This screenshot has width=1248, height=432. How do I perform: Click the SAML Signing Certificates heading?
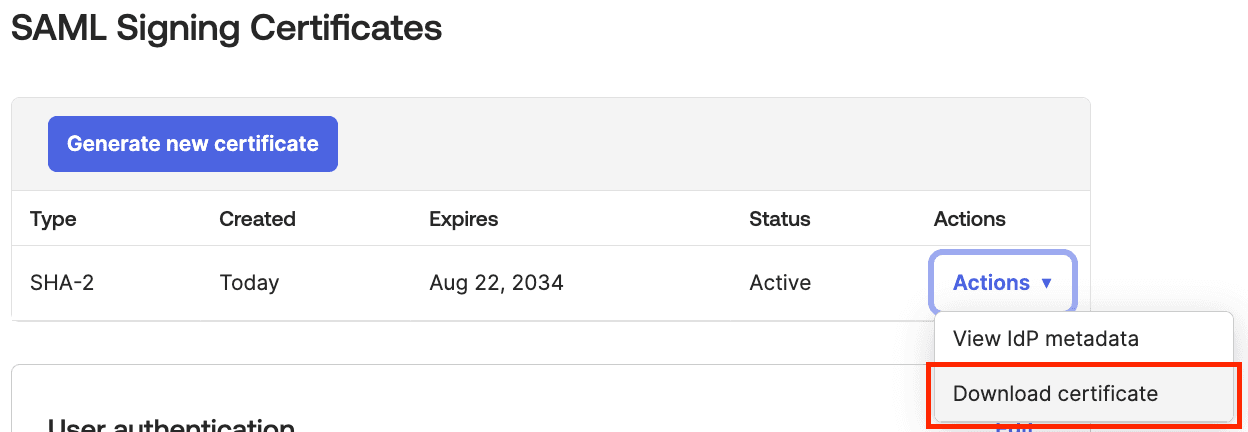click(226, 28)
